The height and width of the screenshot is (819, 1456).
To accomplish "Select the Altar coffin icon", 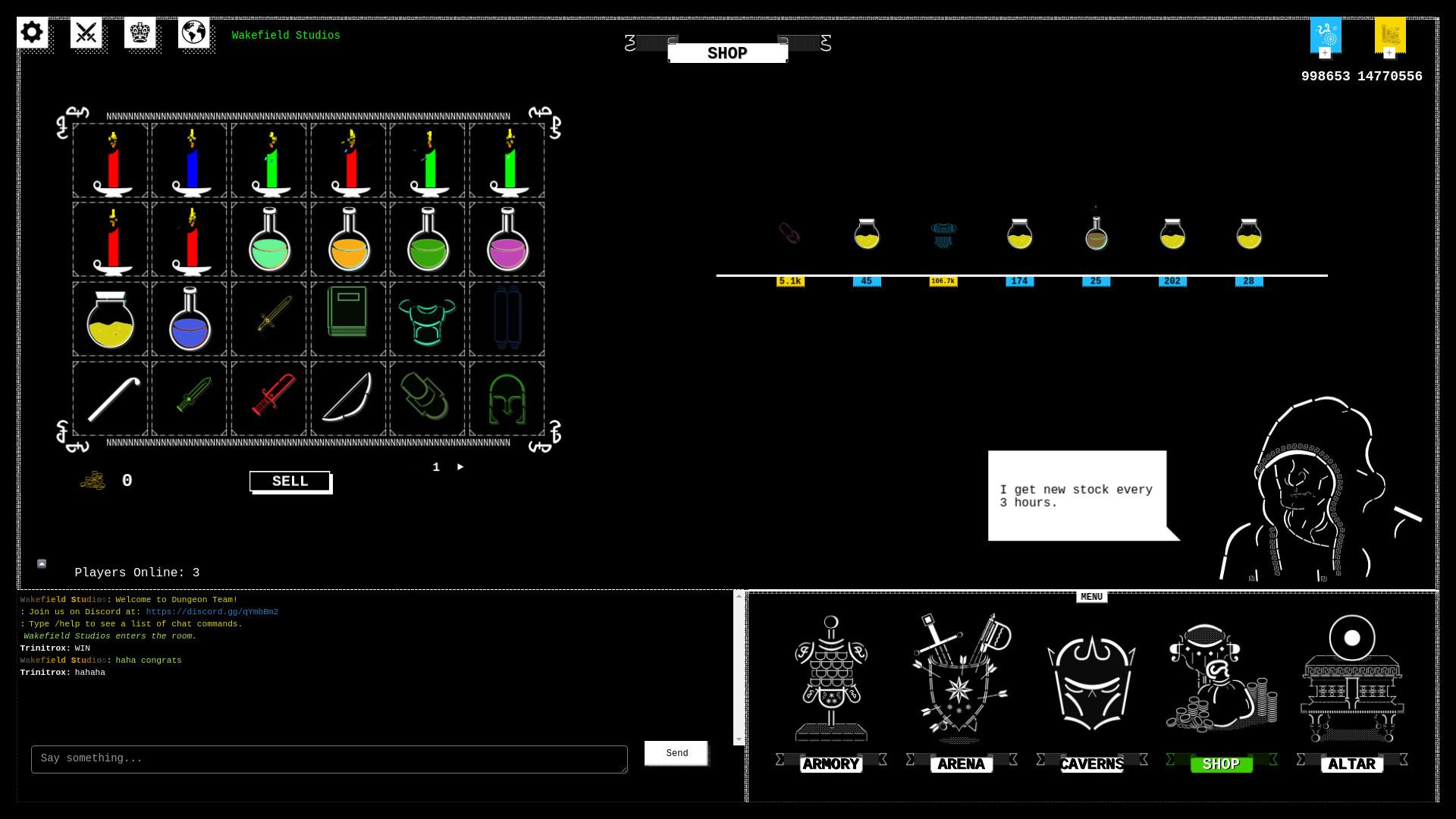I will (1352, 682).
